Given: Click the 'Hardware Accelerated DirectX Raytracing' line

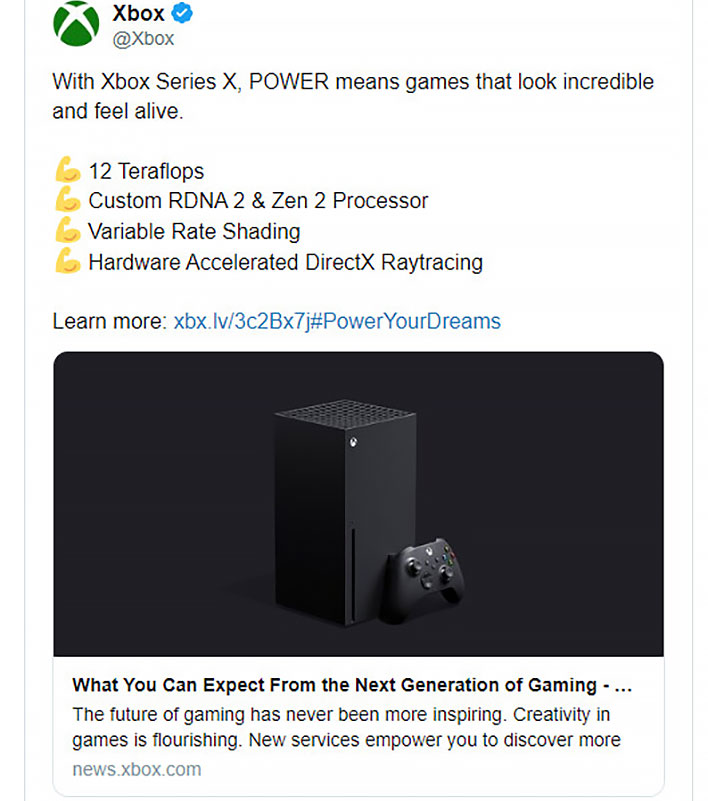Looking at the screenshot, I should click(x=286, y=263).
